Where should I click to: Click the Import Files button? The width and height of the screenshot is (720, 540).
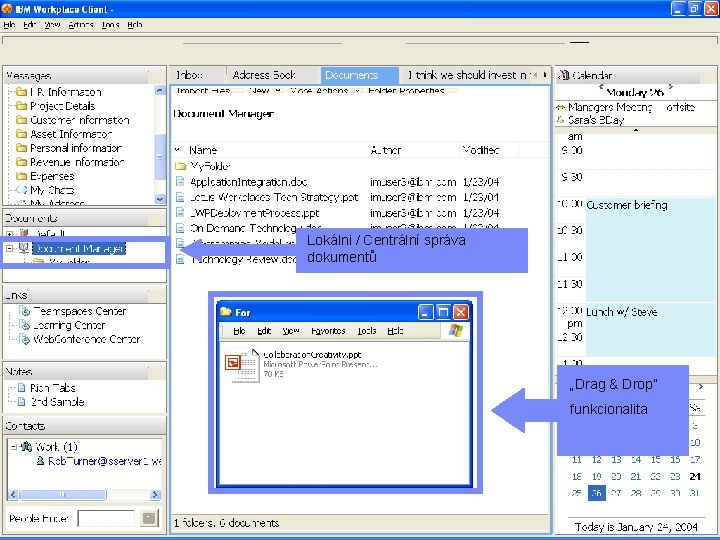[203, 90]
